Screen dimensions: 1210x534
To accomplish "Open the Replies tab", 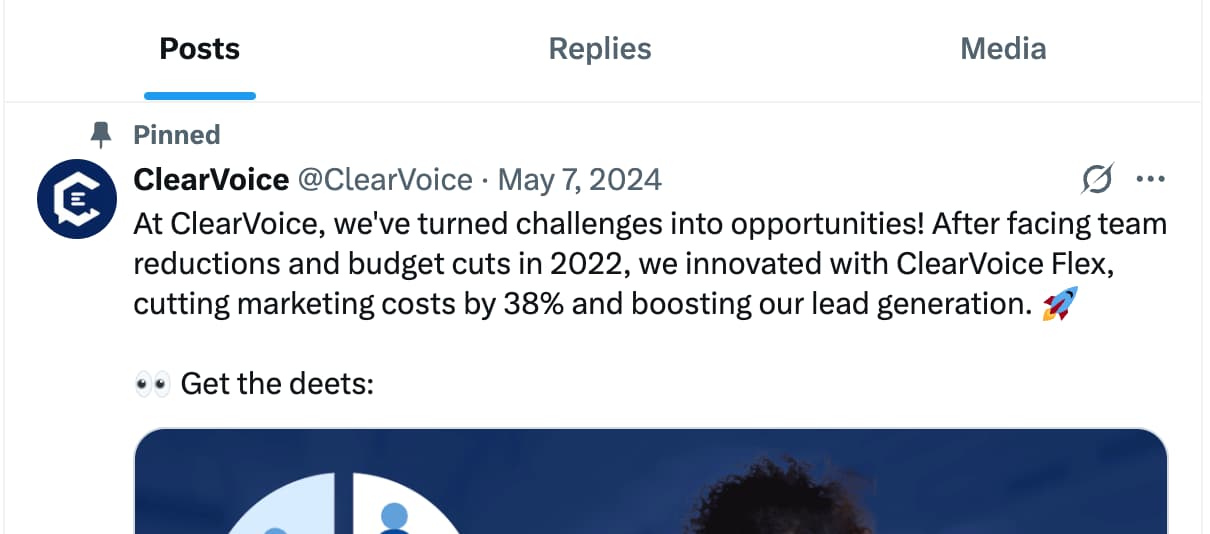I will (x=600, y=49).
